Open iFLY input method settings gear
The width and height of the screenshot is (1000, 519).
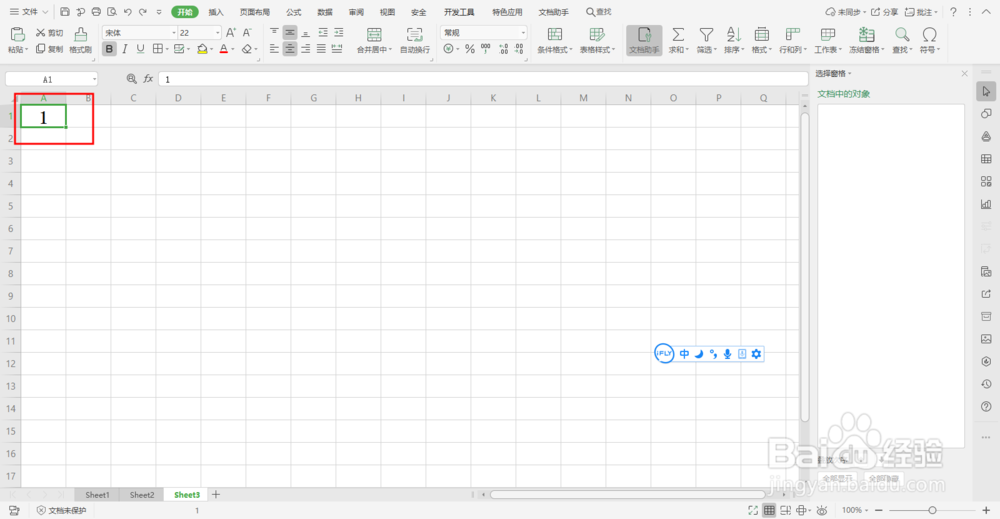pos(756,354)
